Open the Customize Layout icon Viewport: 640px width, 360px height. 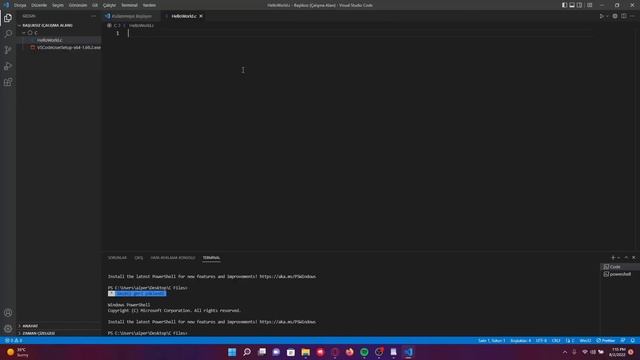coord(589,5)
